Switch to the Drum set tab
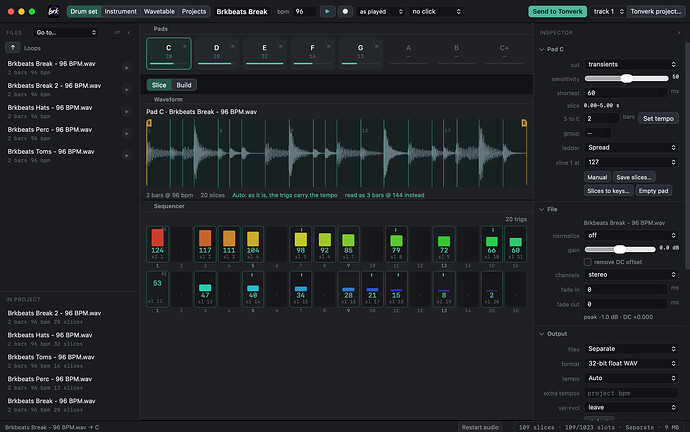The height and width of the screenshot is (432, 690). 84,11
